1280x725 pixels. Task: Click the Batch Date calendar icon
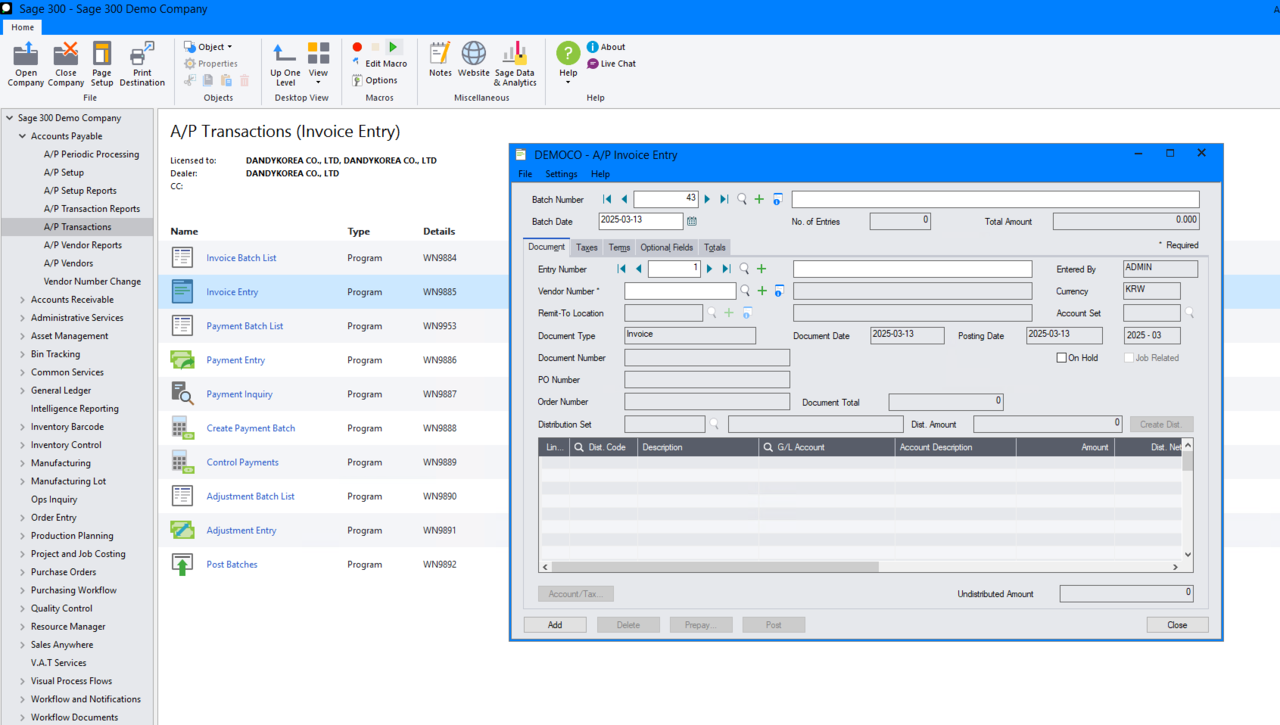692,221
